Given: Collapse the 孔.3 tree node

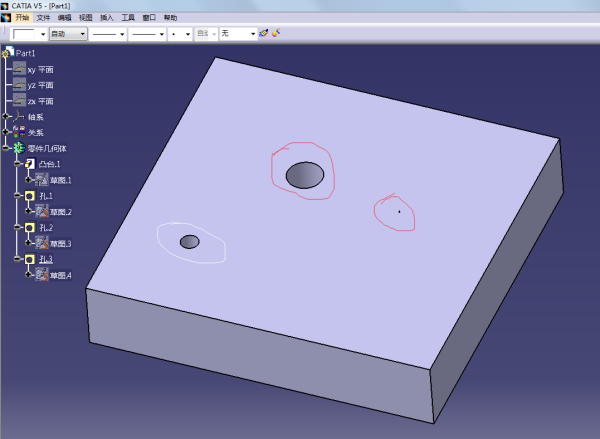Looking at the screenshot, I should pos(18,259).
